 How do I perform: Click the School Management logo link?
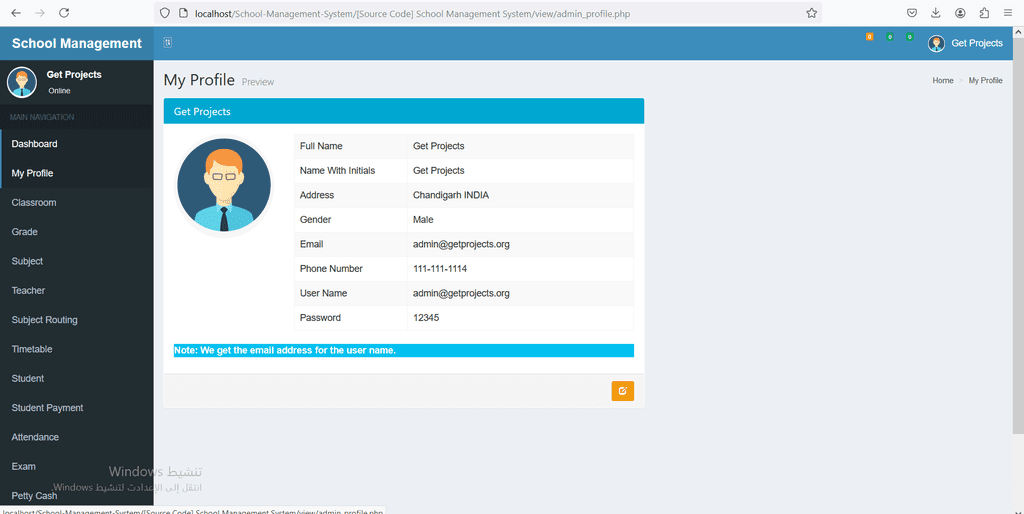(77, 43)
